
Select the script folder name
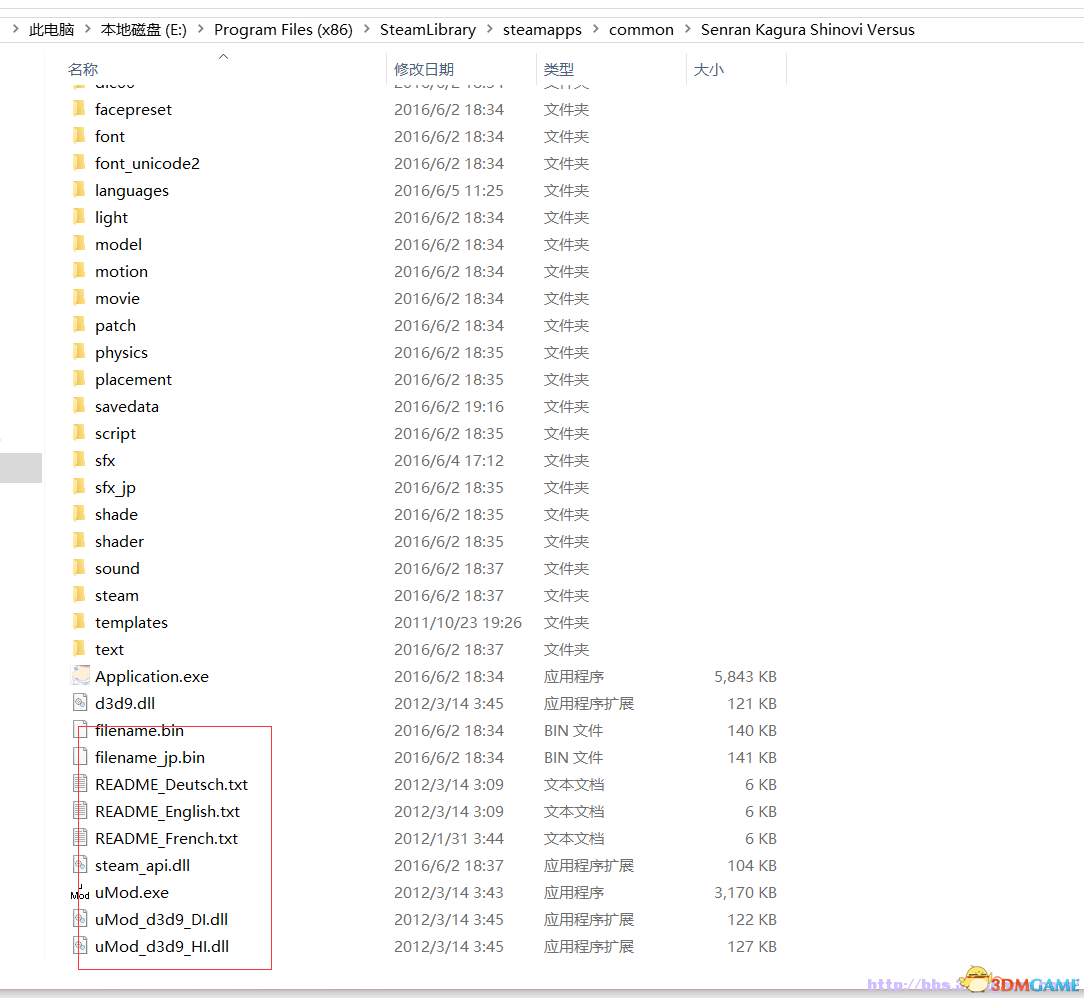(x=115, y=433)
